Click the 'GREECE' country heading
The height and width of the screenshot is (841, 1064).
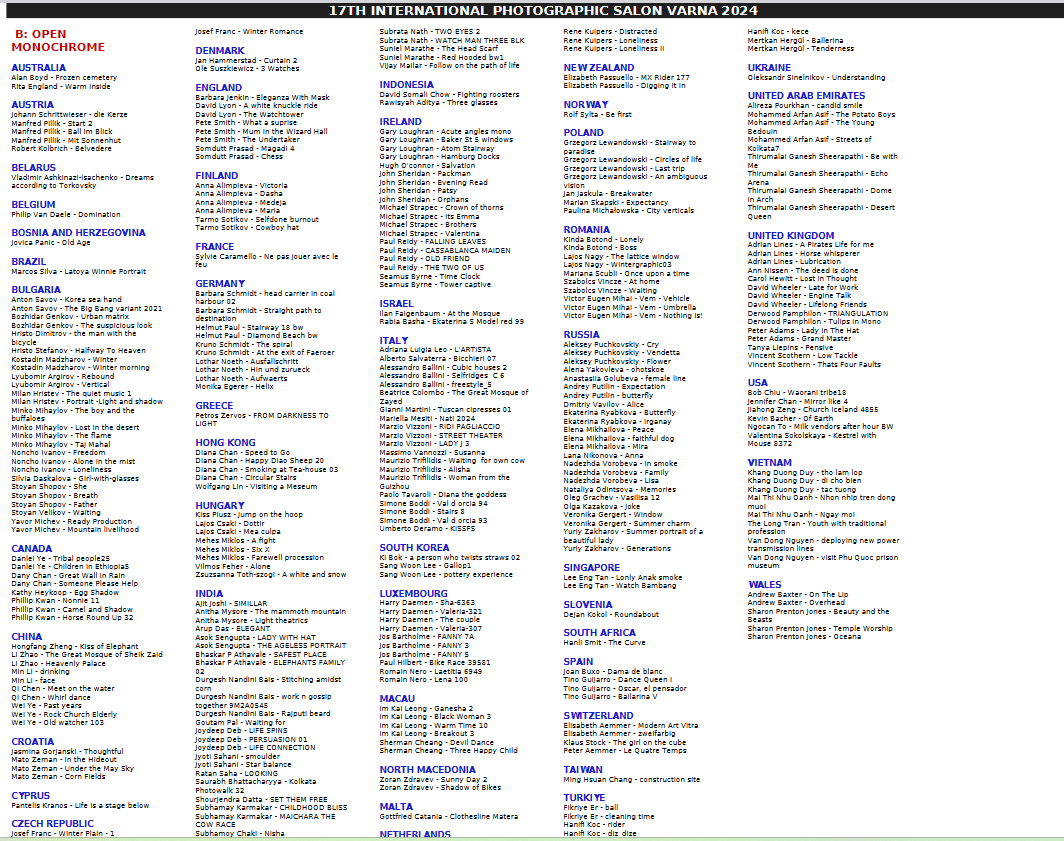tap(214, 406)
